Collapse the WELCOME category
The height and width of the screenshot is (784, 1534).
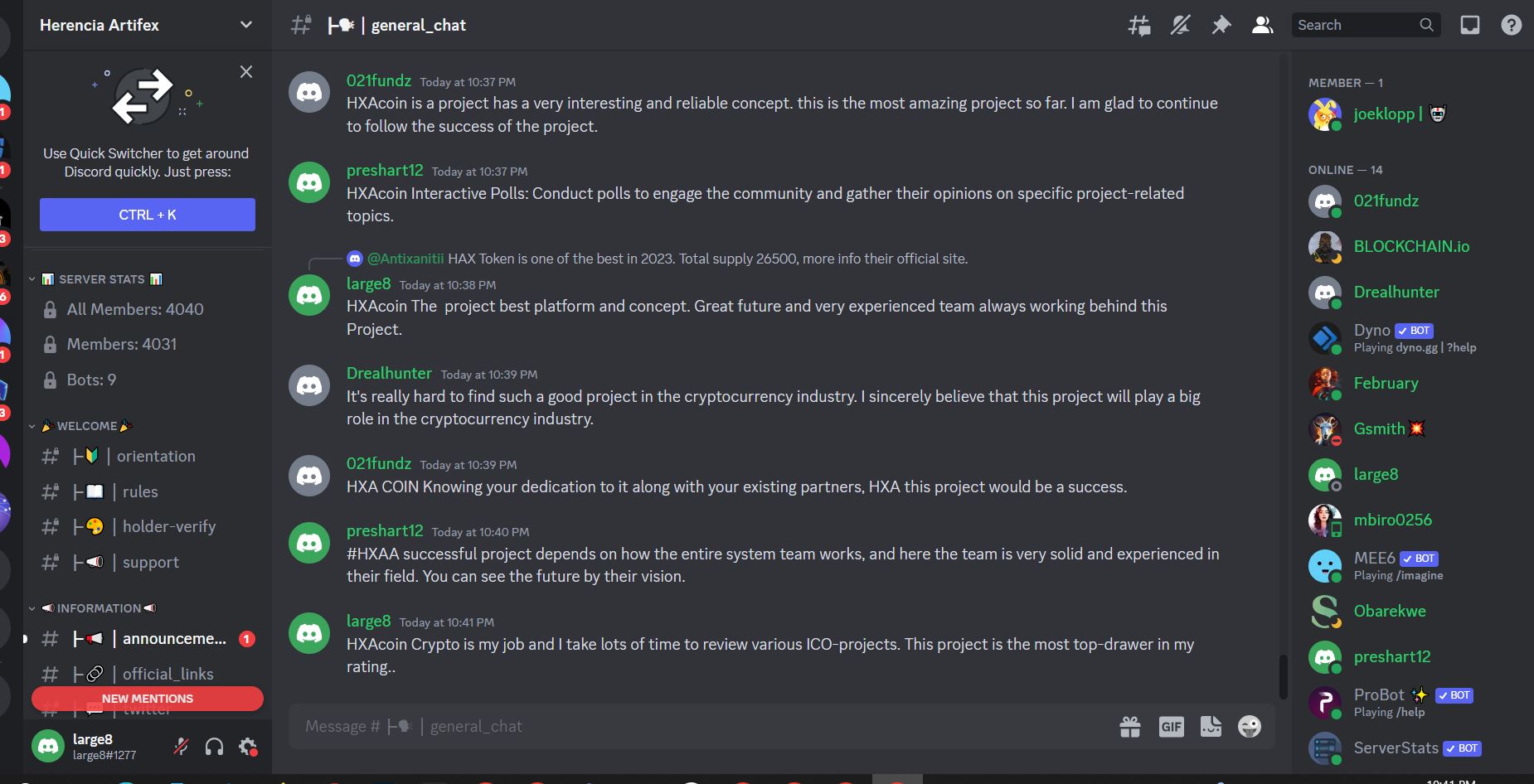(x=83, y=426)
